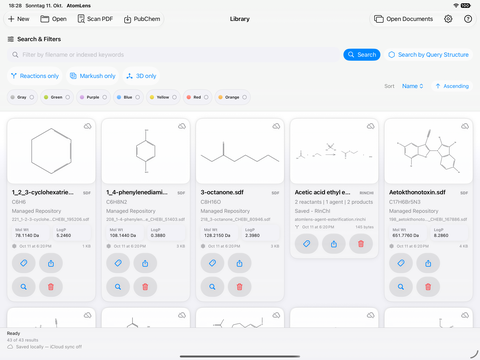480x360 pixels.
Task: Open help question mark icon
Action: 468,19
